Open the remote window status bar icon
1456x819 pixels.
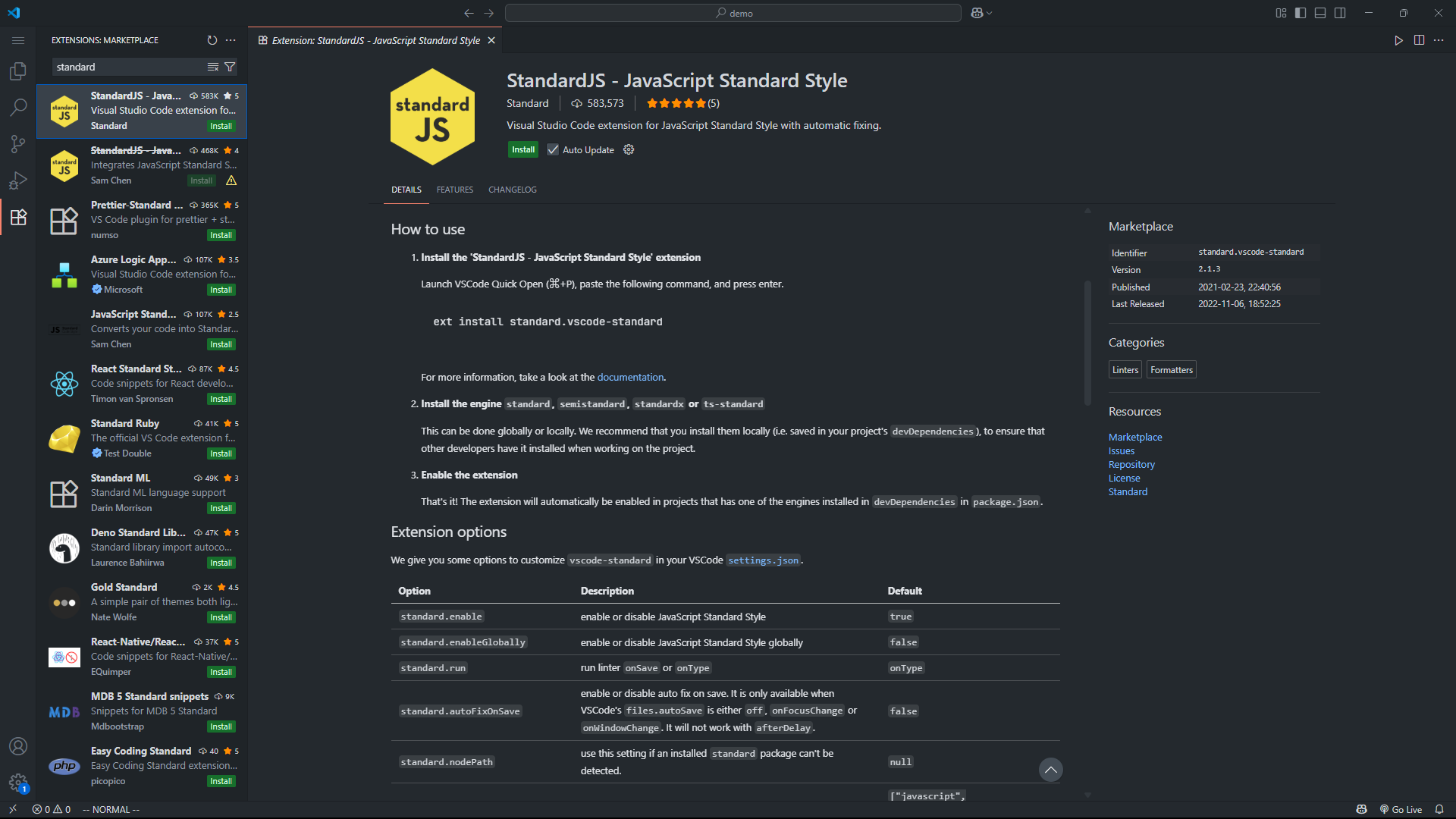point(13,809)
